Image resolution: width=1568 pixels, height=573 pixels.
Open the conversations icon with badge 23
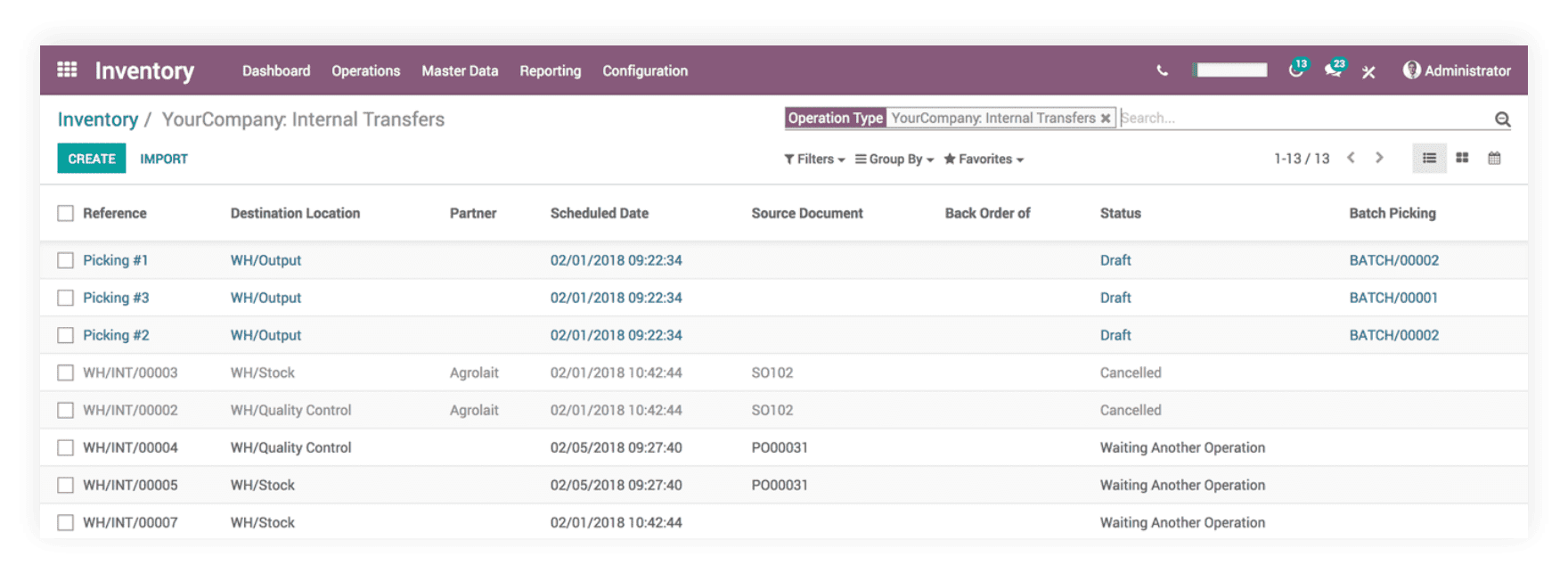point(1334,69)
